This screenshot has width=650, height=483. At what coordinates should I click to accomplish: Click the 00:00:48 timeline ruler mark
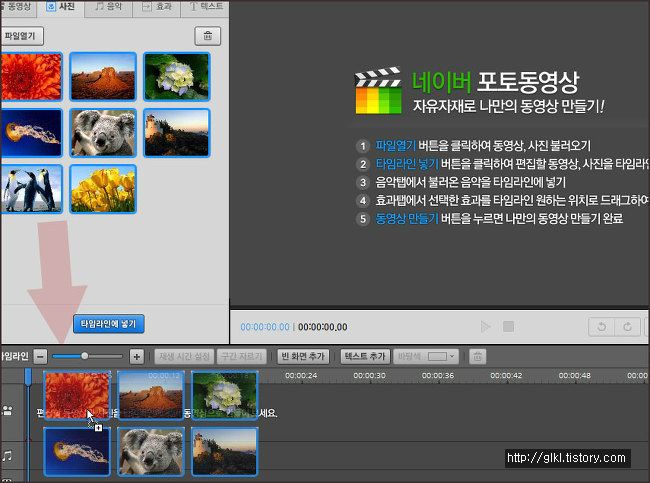coord(575,376)
